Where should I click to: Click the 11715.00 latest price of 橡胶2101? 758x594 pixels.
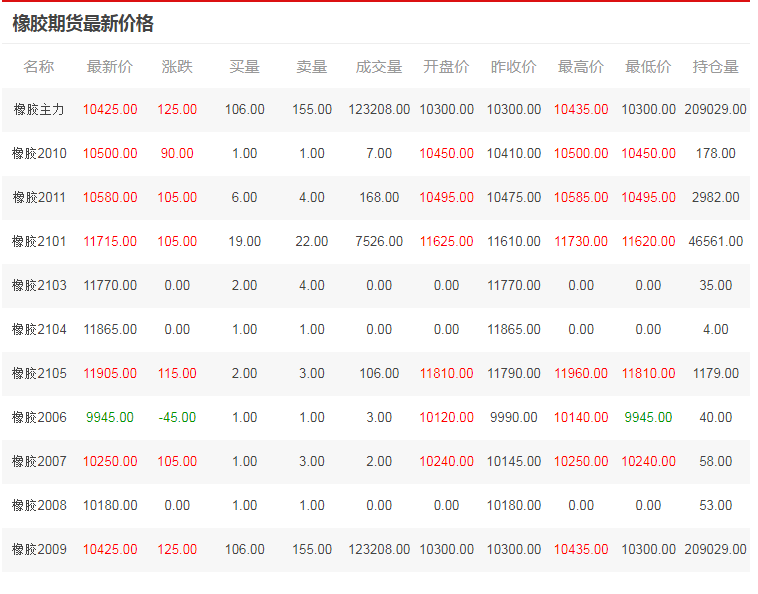point(110,241)
